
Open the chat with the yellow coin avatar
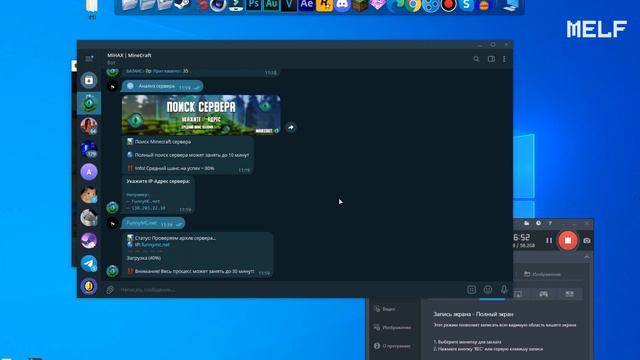[x=89, y=286]
